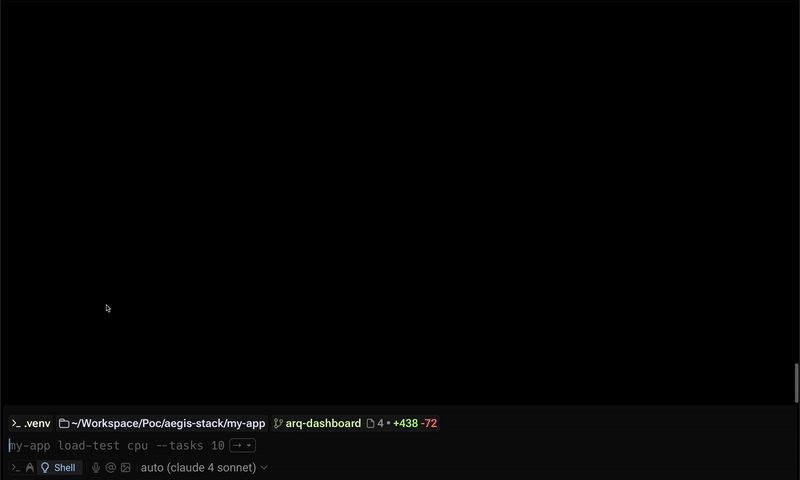Accept the autosuggestion via arrow button
The width and height of the screenshot is (800, 480).
coord(237,445)
